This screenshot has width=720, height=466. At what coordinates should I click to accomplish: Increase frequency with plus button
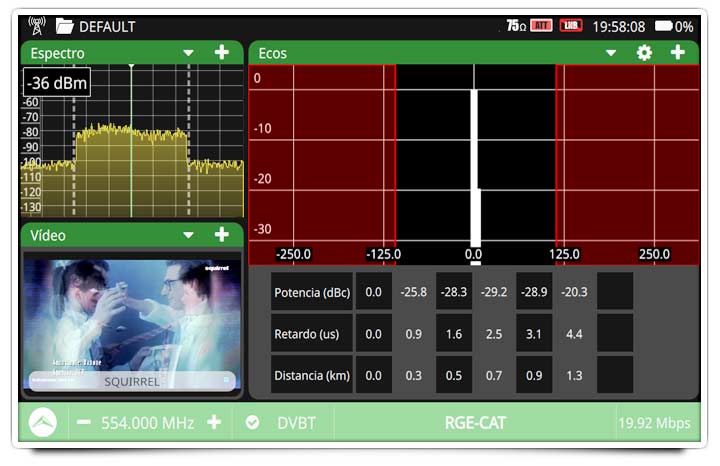pyautogui.click(x=214, y=422)
